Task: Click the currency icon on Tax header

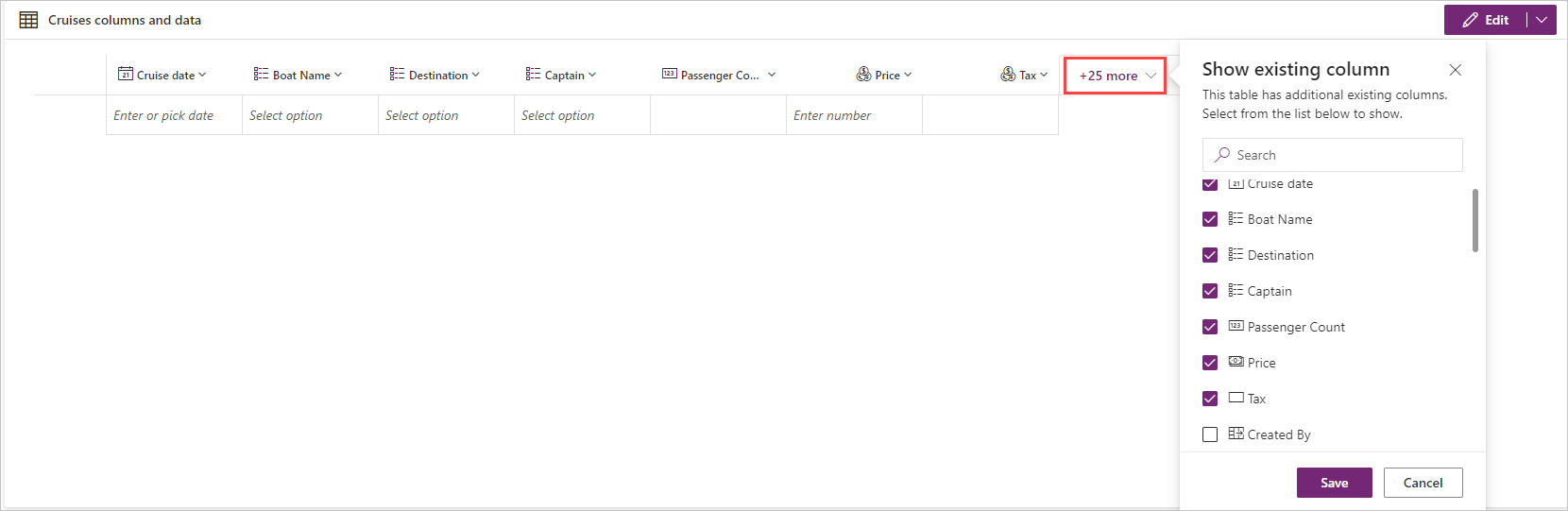Action: coord(1008,75)
